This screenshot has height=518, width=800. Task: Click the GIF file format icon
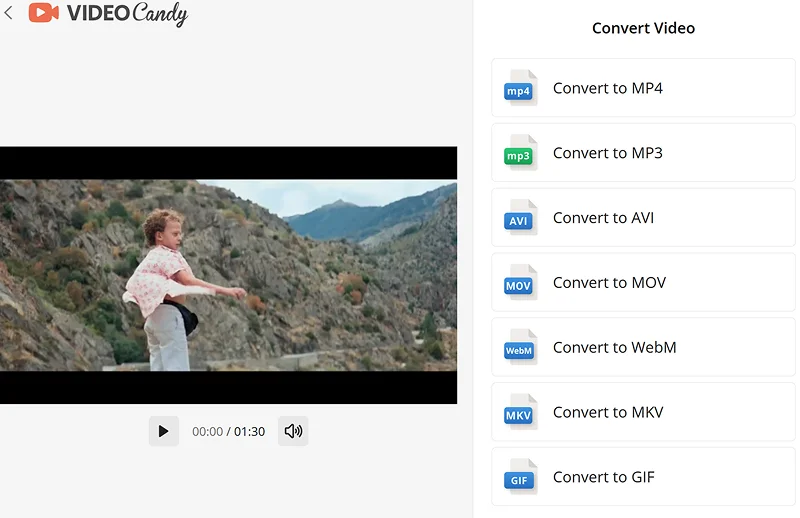coord(520,477)
